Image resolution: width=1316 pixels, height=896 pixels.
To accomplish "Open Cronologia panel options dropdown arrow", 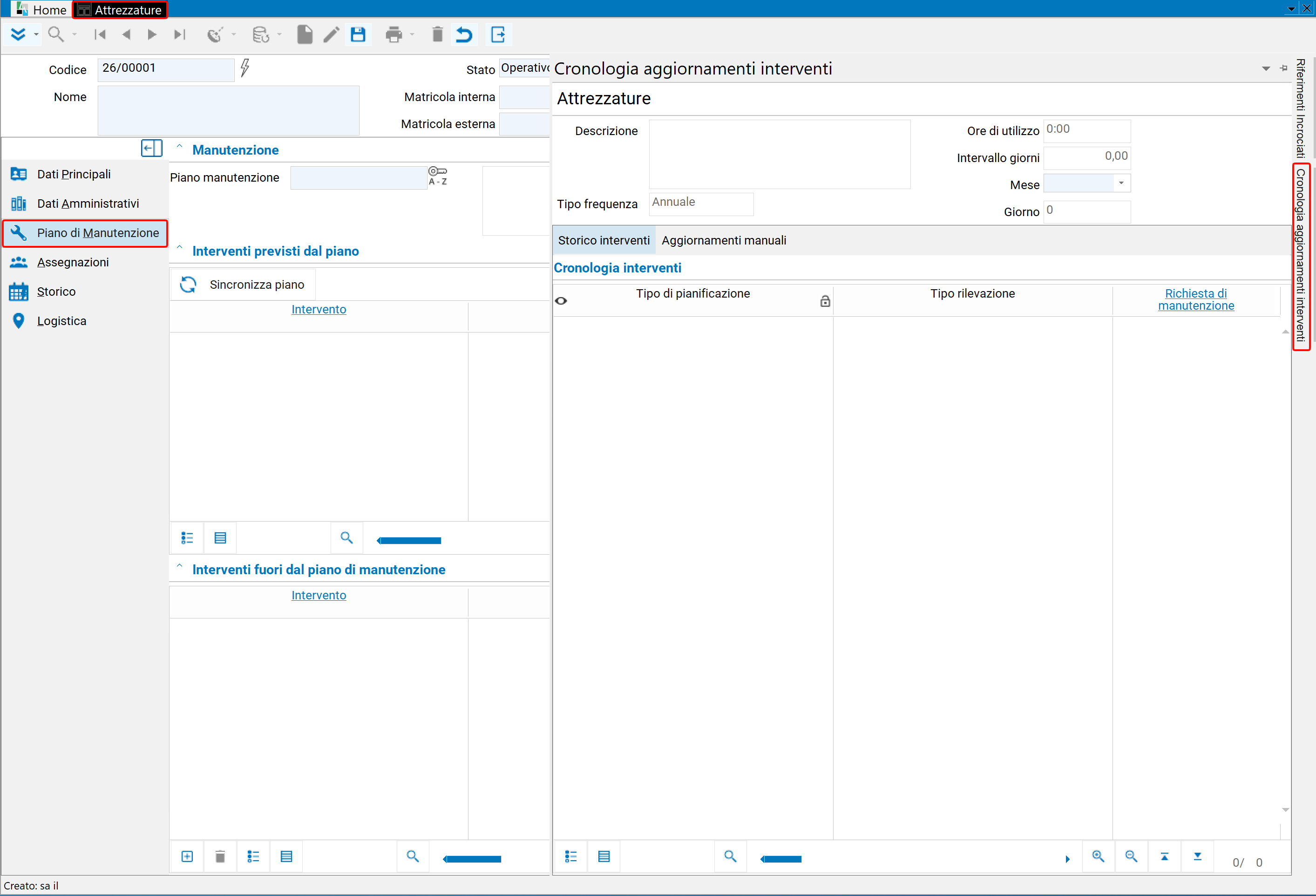I will (x=1266, y=68).
